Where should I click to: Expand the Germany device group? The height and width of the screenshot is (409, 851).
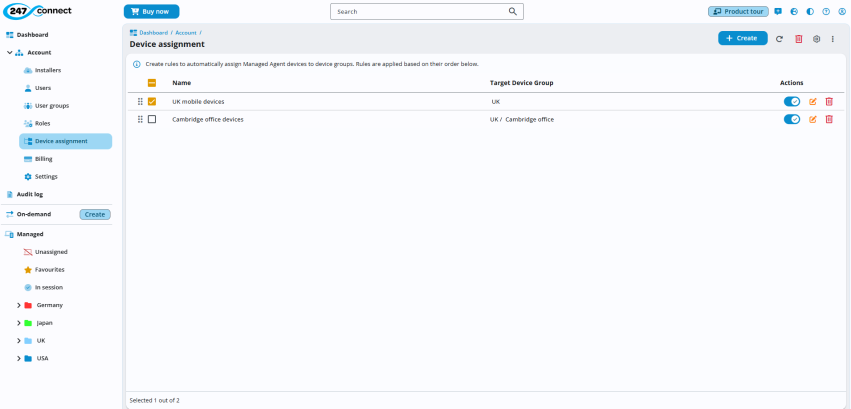19,305
